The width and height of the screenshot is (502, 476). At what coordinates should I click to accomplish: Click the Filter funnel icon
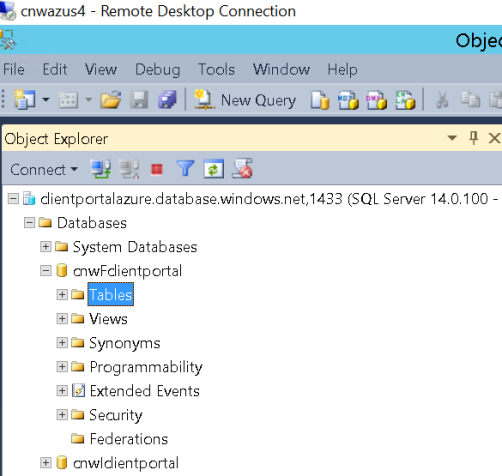(x=185, y=169)
